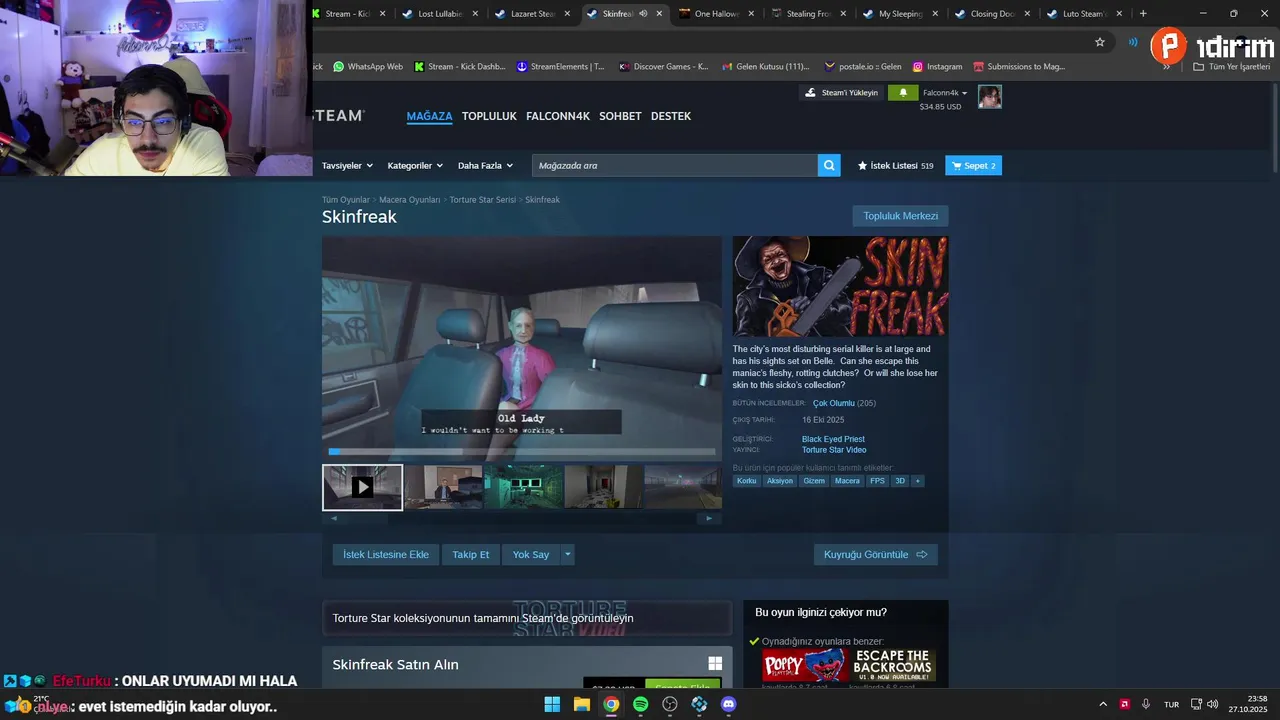This screenshot has width=1280, height=720.
Task: Click the microphone tray icon
Action: (1146, 704)
